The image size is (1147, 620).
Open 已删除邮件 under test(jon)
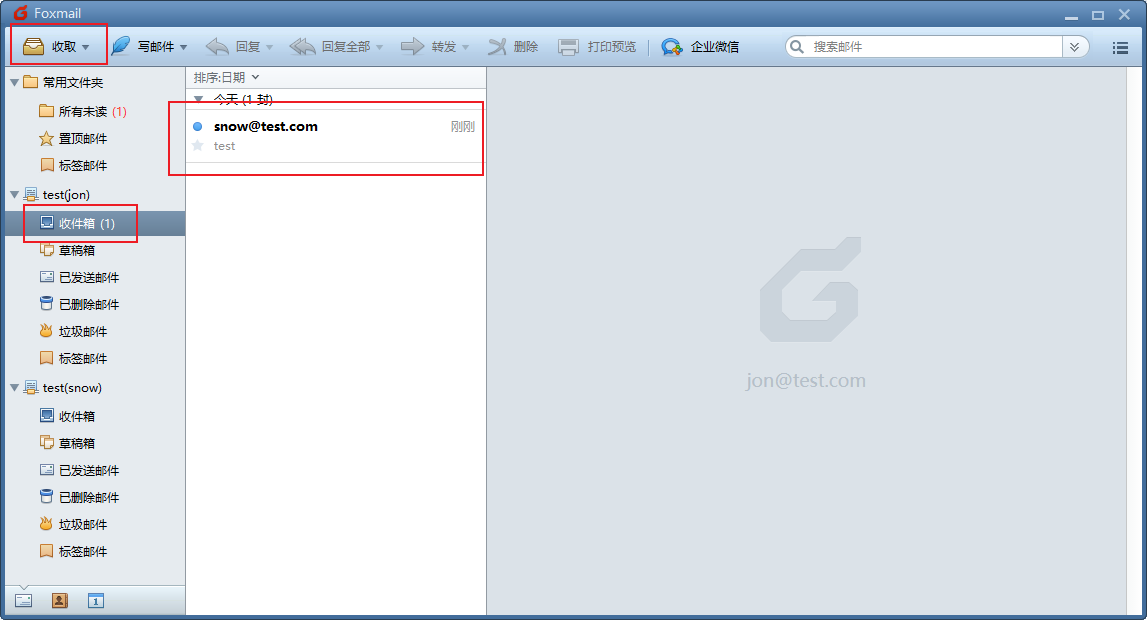[x=79, y=304]
